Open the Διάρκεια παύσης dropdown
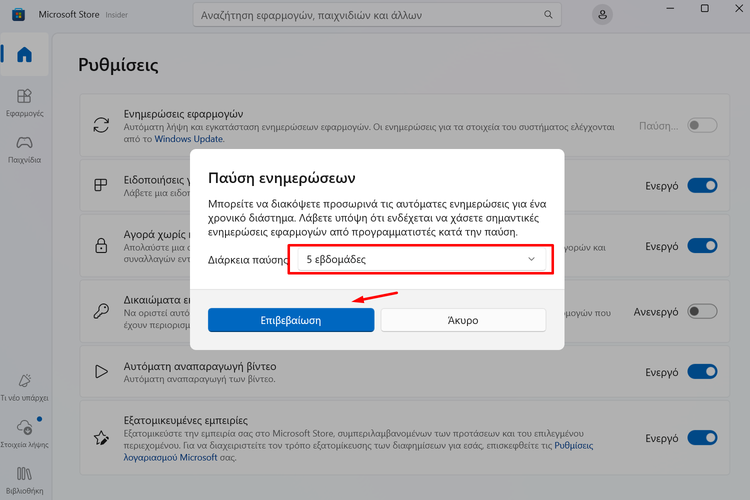This screenshot has width=750, height=500. pyautogui.click(x=421, y=259)
